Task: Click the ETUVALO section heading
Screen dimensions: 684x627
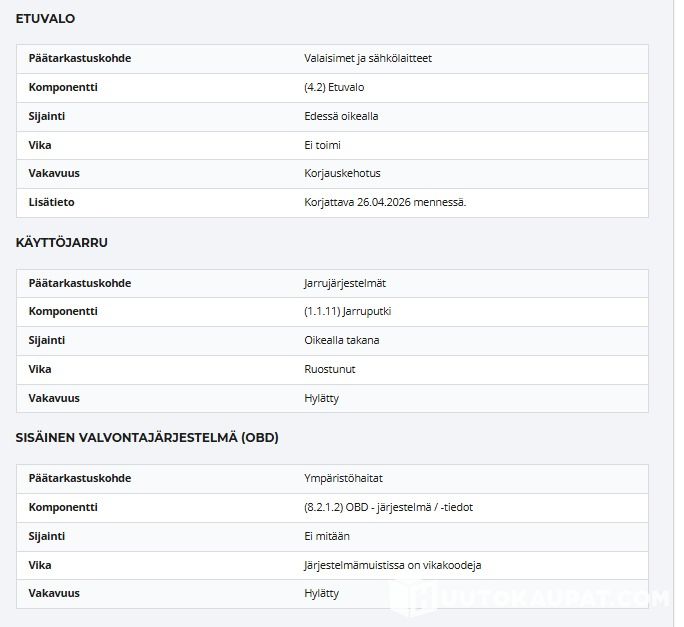Action: (45, 18)
